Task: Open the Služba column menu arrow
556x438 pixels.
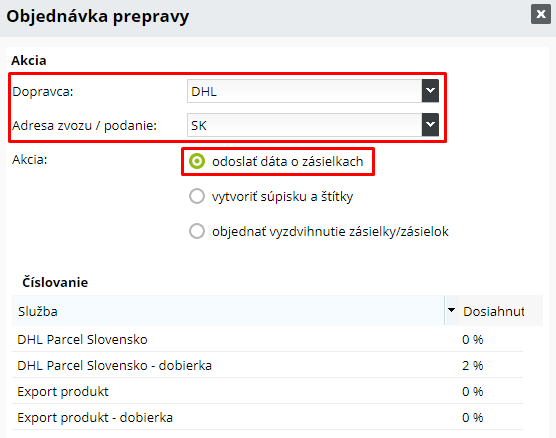Action: (451, 311)
